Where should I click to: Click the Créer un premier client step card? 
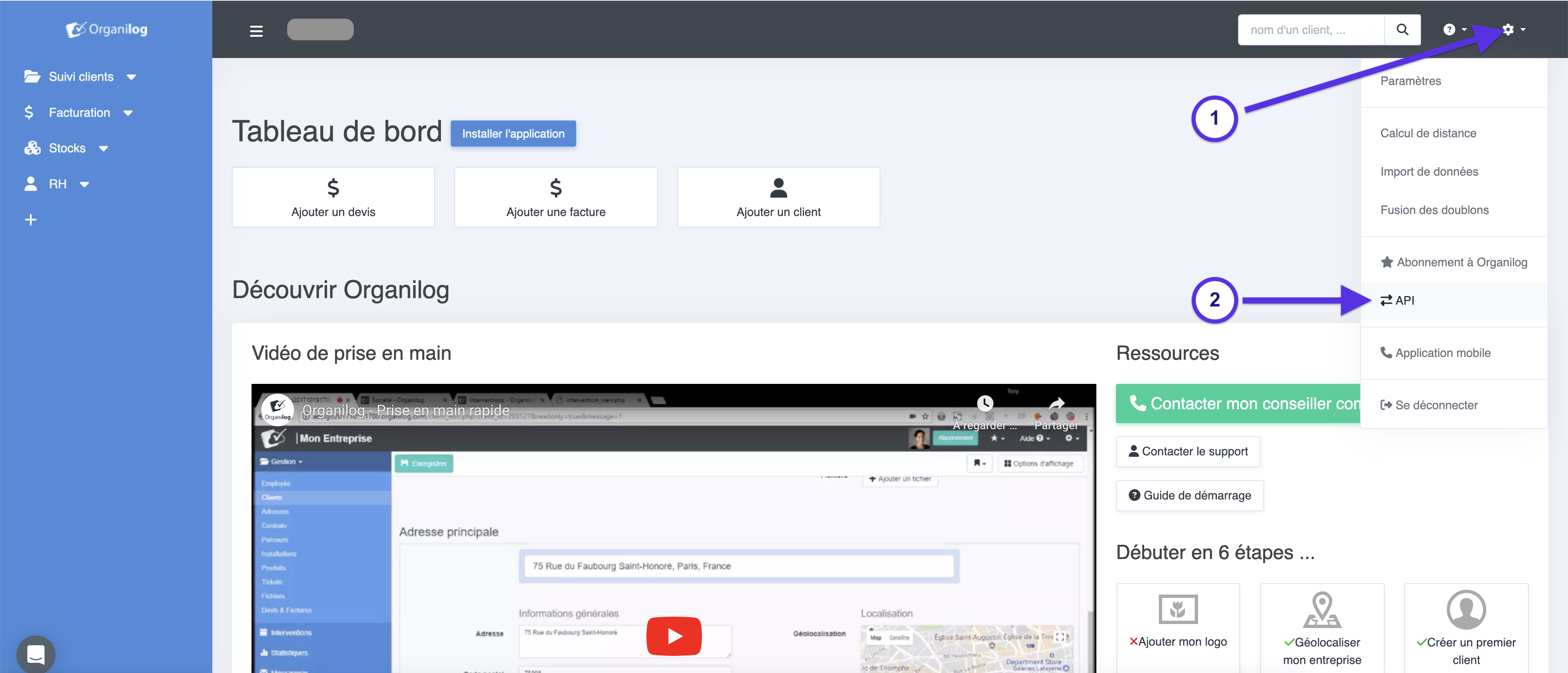[1466, 628]
